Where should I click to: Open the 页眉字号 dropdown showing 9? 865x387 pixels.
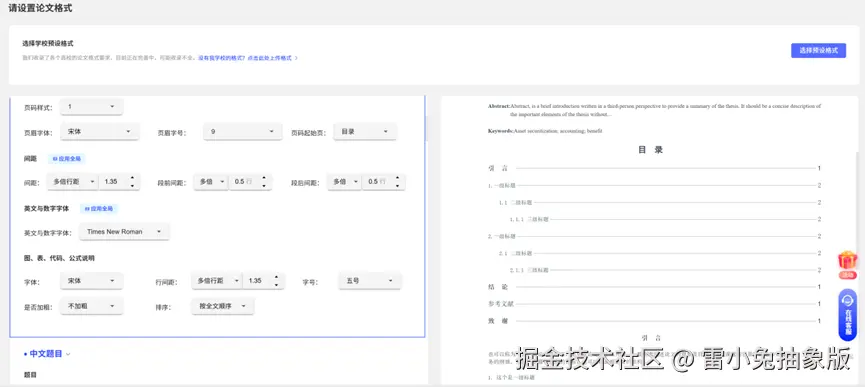click(242, 132)
